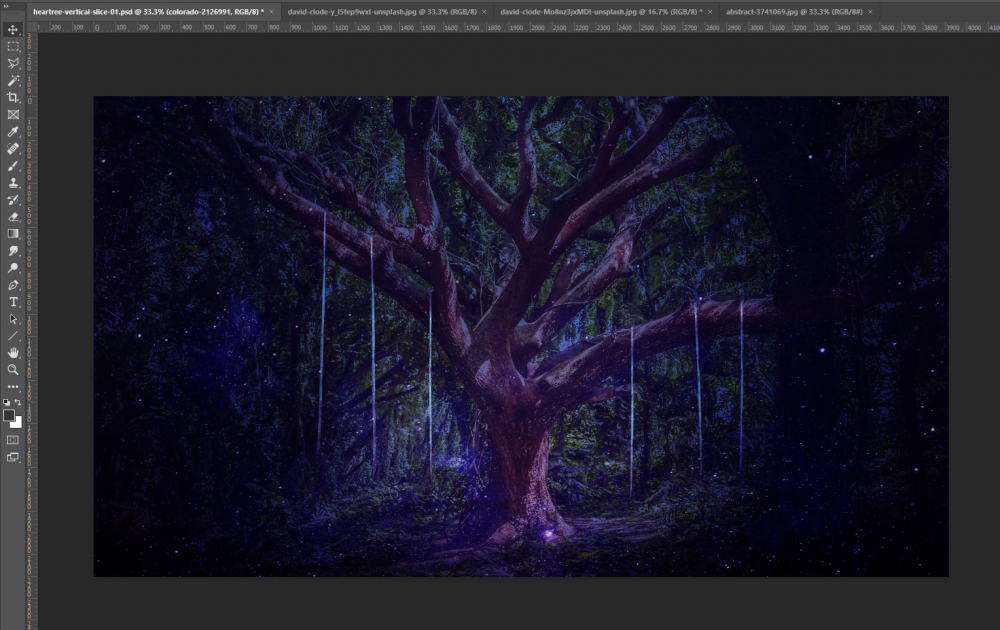The image size is (1000, 630).
Task: Change the screen mode
Action: click(13, 457)
